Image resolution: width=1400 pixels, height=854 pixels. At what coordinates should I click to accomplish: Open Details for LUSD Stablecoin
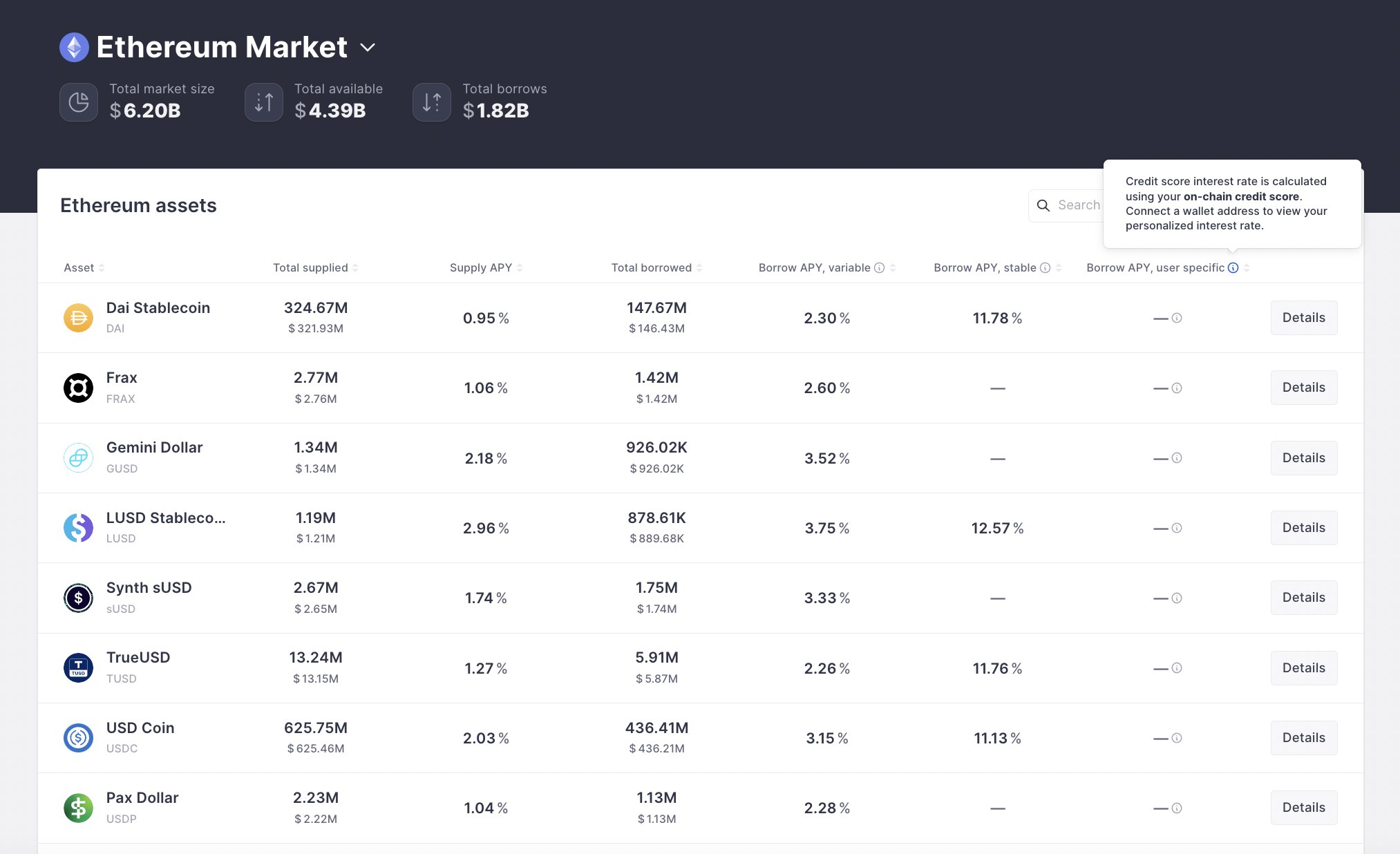tap(1303, 528)
